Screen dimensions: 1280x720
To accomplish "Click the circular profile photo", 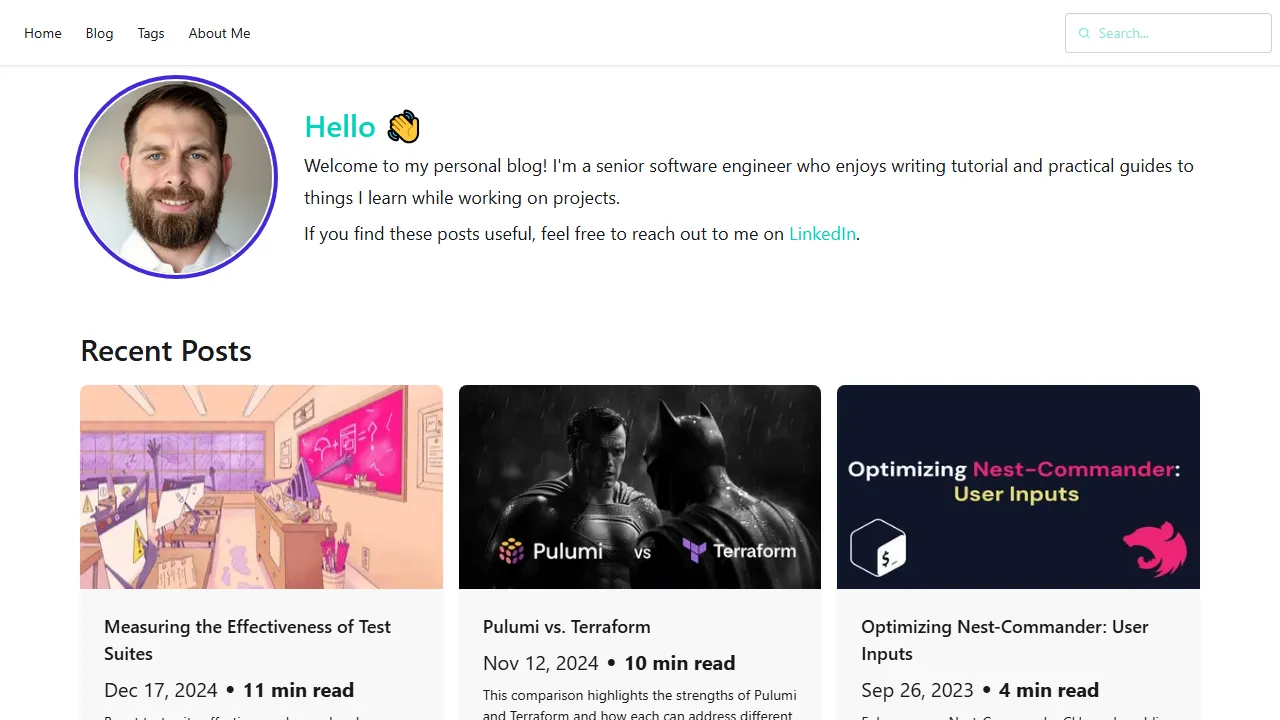I will (176, 177).
